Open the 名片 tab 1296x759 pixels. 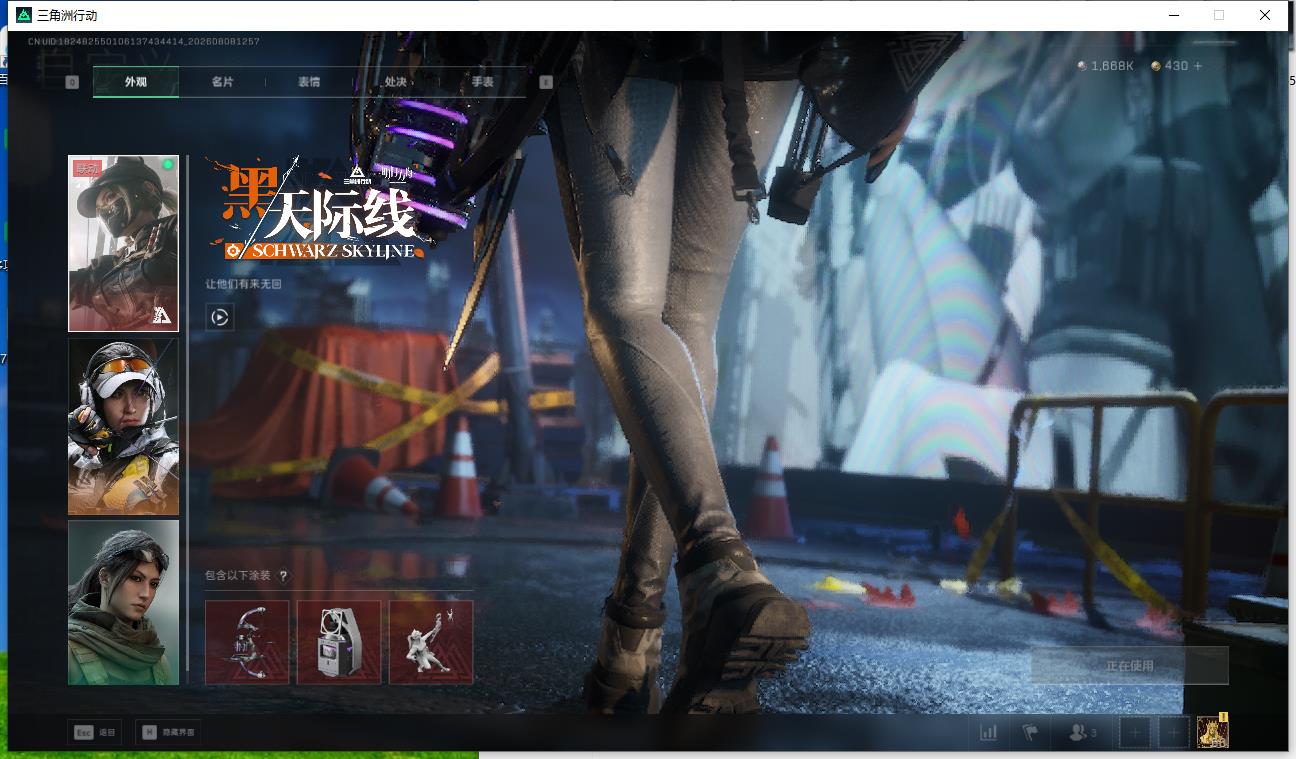point(222,82)
